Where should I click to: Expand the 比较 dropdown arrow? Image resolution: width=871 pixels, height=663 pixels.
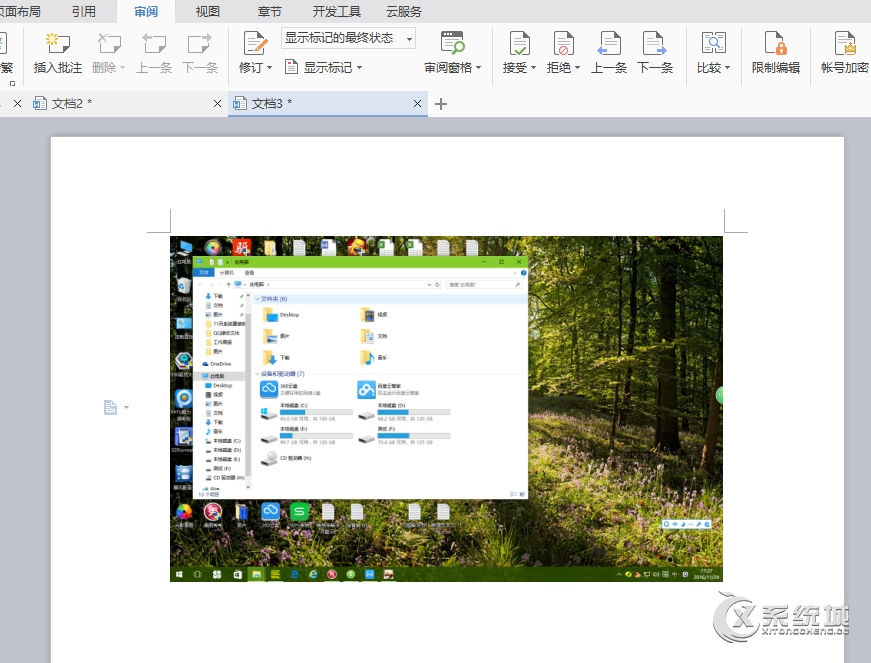pos(727,68)
